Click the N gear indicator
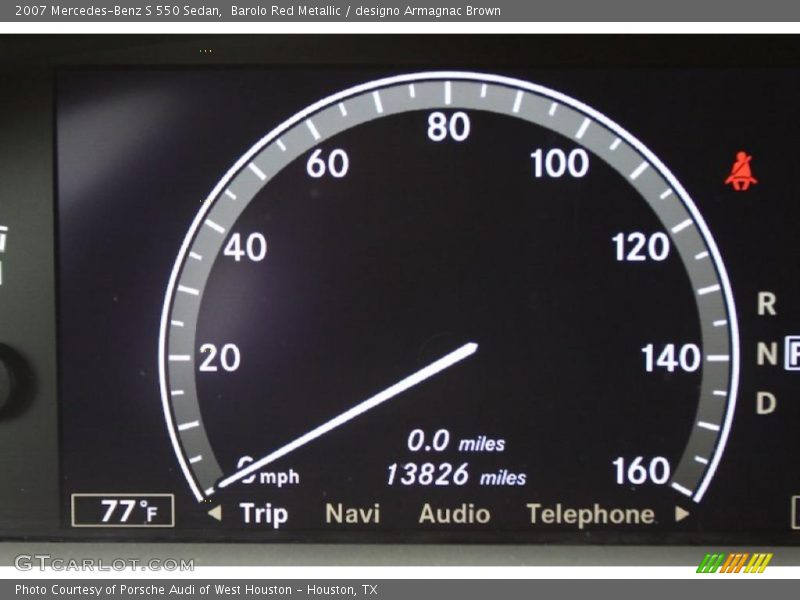Screen dimensions: 800x600 767,354
